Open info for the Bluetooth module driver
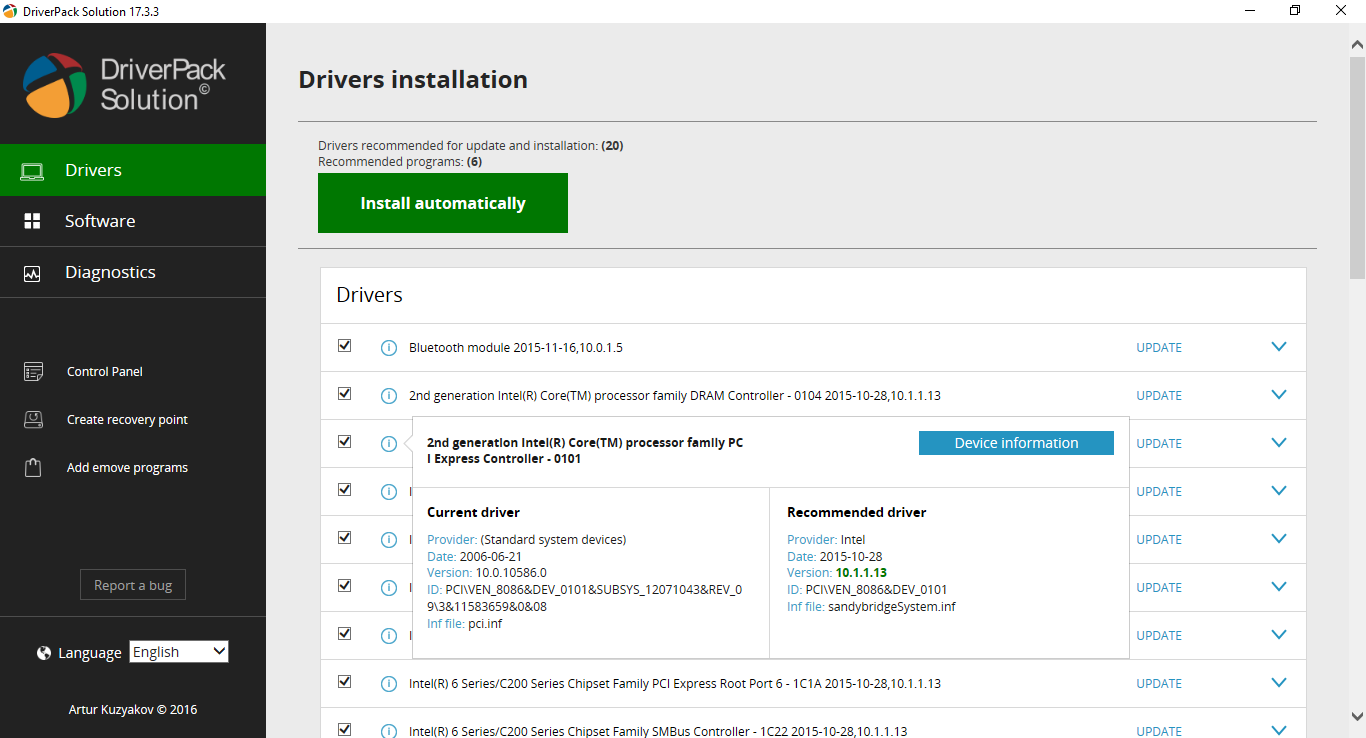The width and height of the screenshot is (1366, 738). 389,348
